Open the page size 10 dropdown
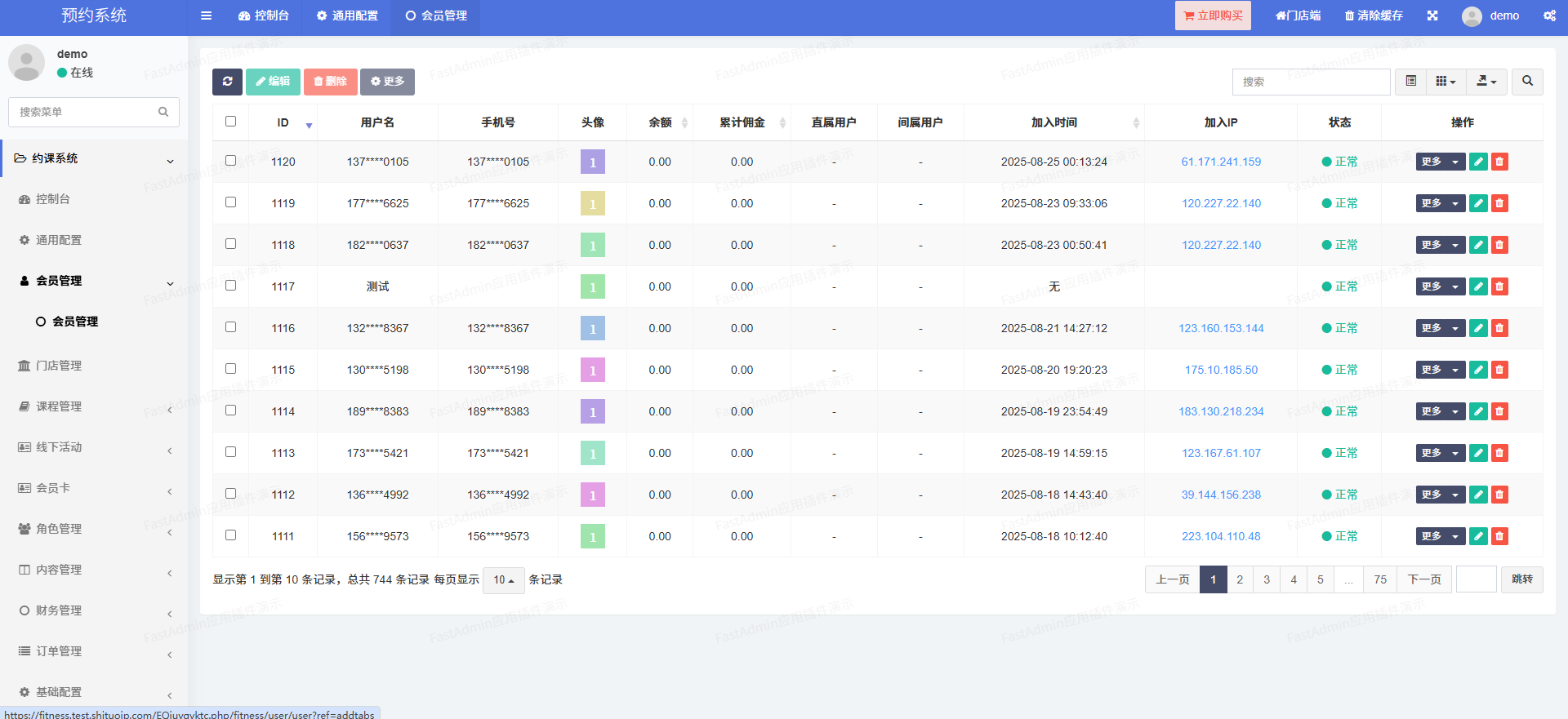This screenshot has width=1568, height=719. tap(503, 580)
